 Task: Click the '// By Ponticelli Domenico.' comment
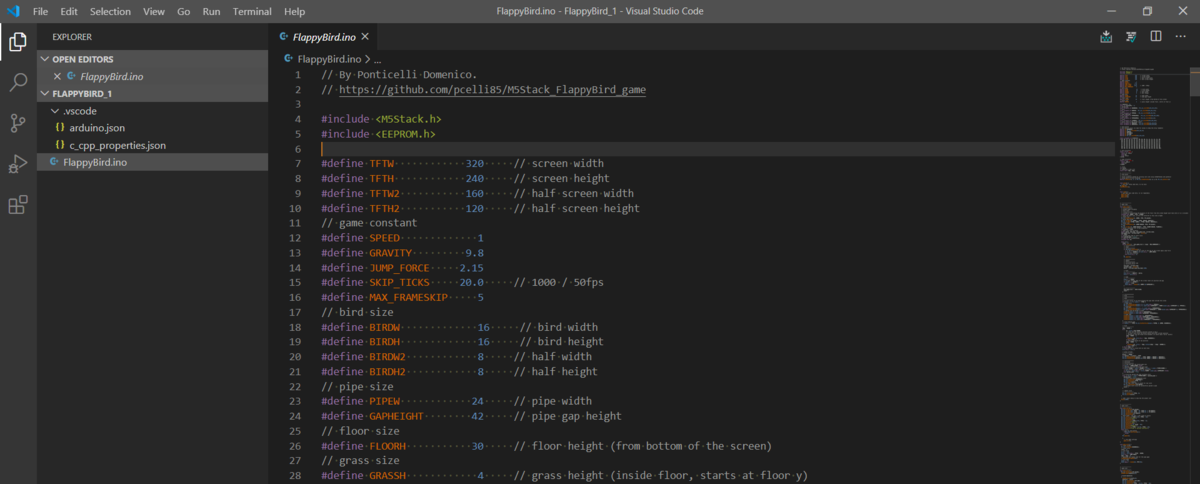click(399, 75)
